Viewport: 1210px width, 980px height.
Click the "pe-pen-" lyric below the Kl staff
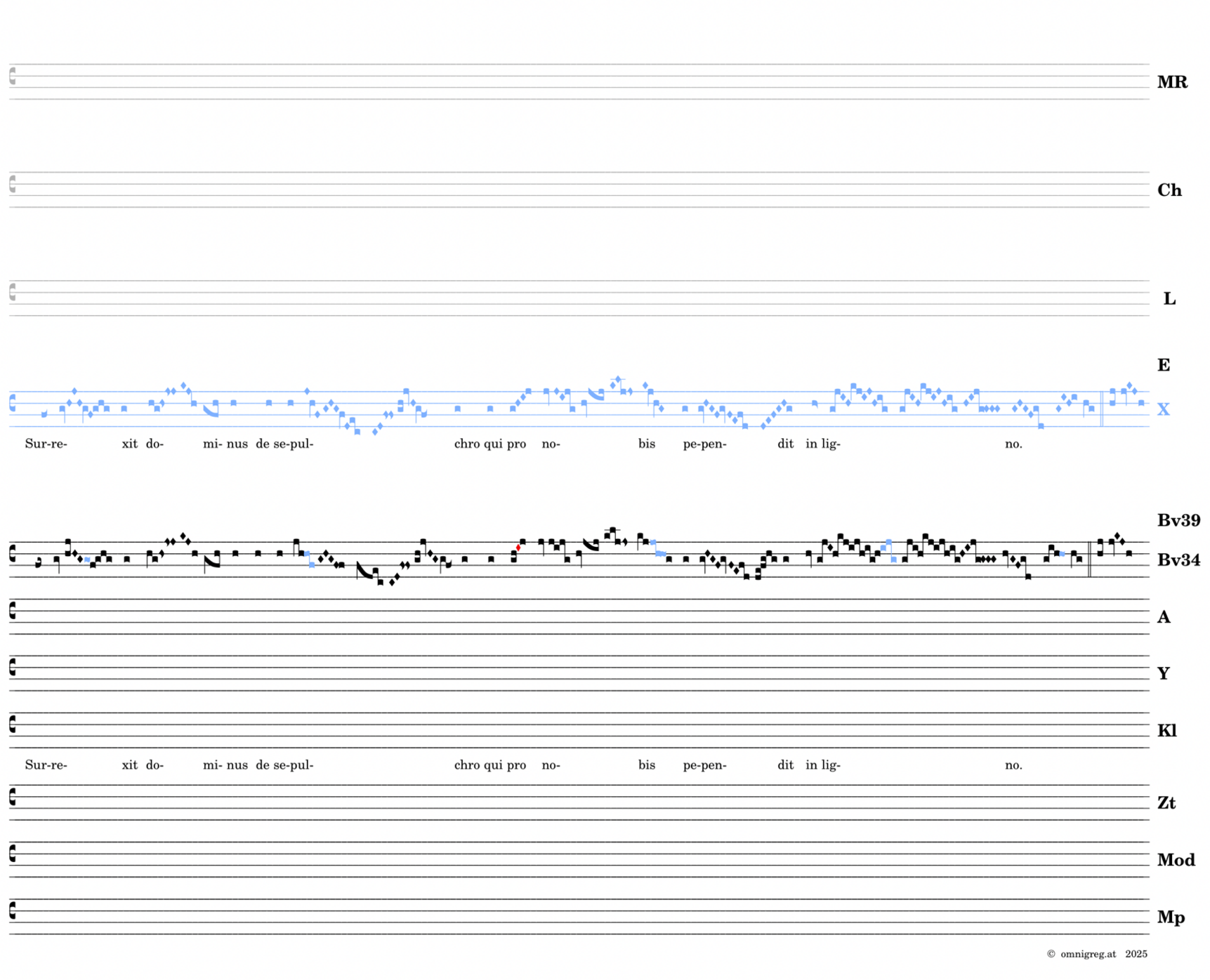coord(704,764)
